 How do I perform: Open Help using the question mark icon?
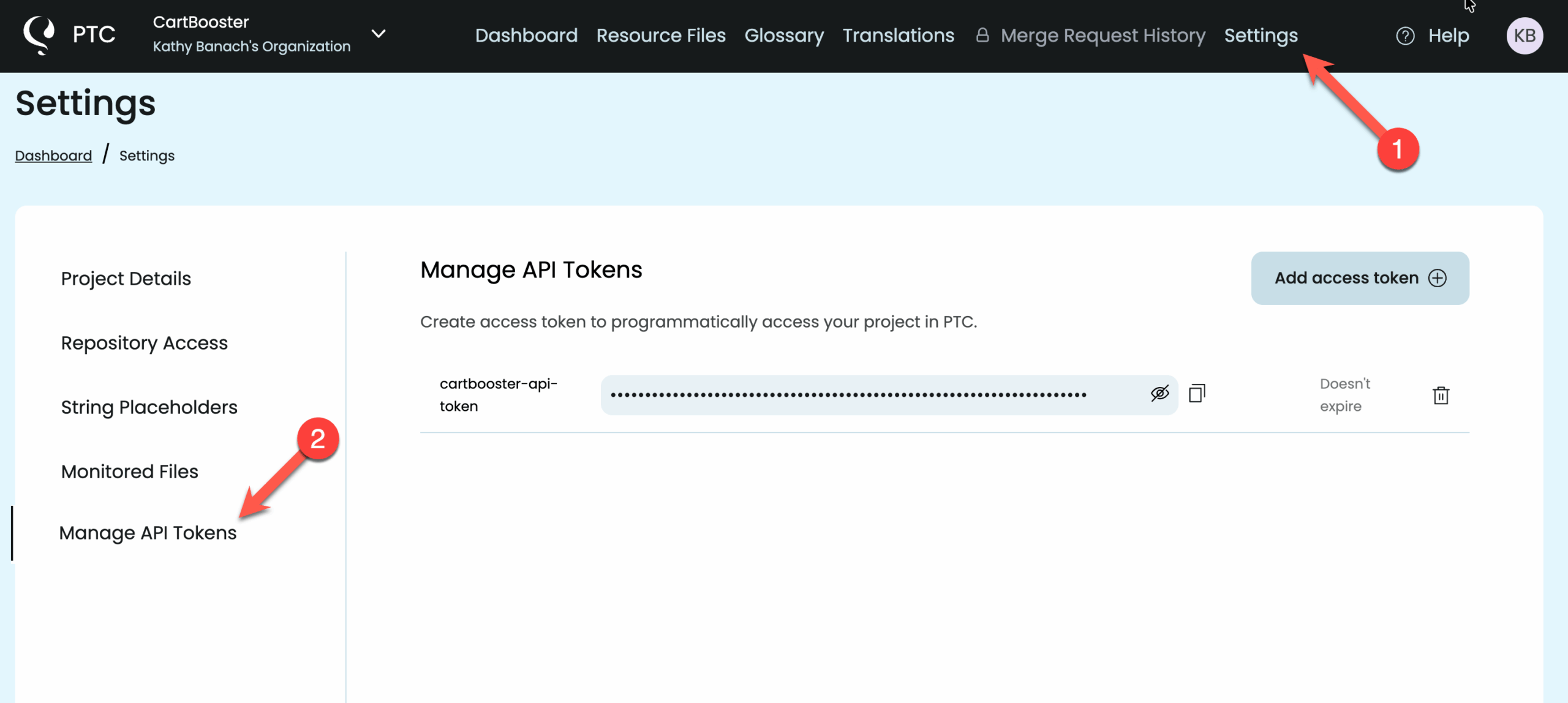pyautogui.click(x=1404, y=36)
